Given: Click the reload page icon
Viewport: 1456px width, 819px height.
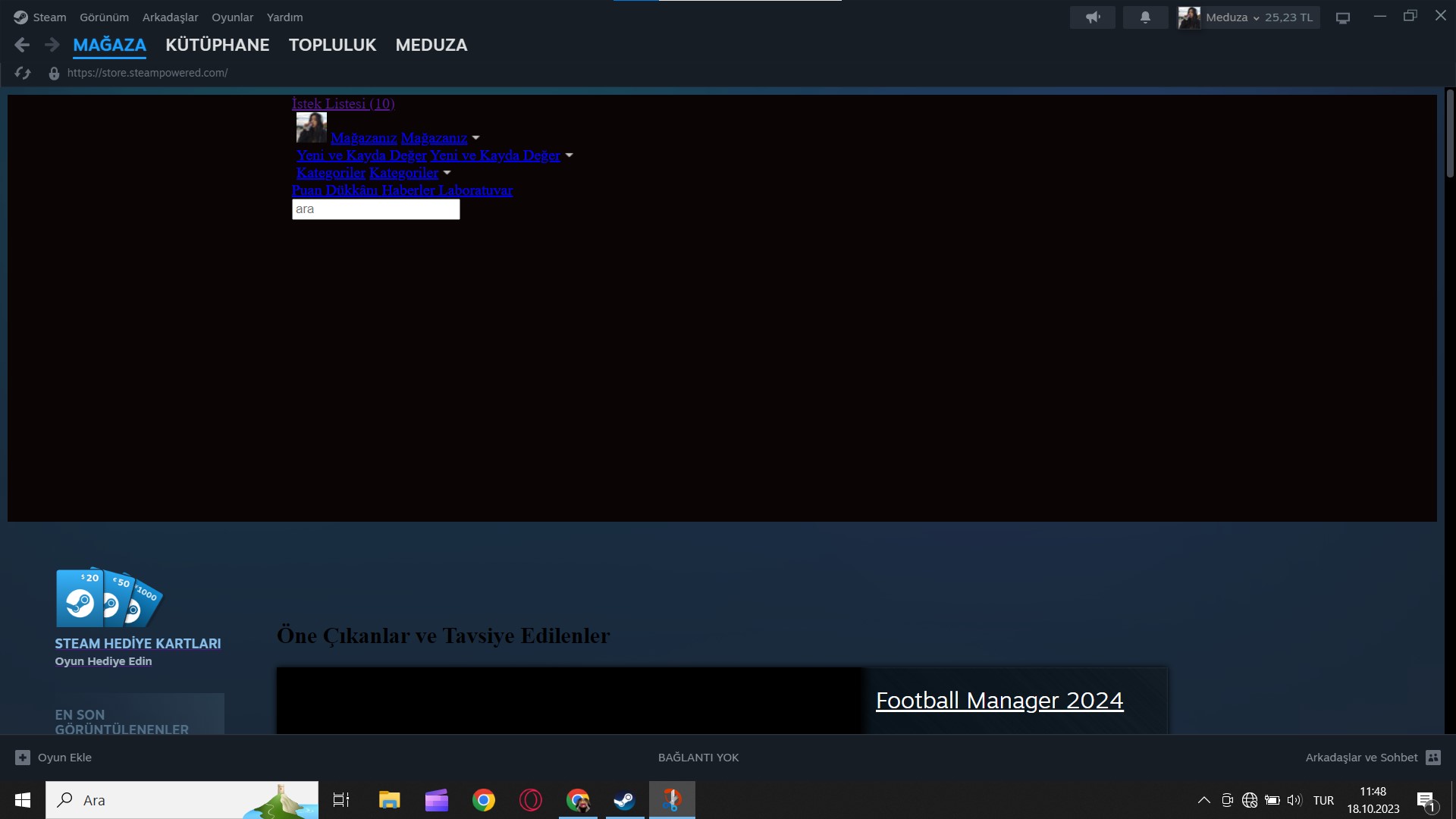Looking at the screenshot, I should pyautogui.click(x=23, y=73).
